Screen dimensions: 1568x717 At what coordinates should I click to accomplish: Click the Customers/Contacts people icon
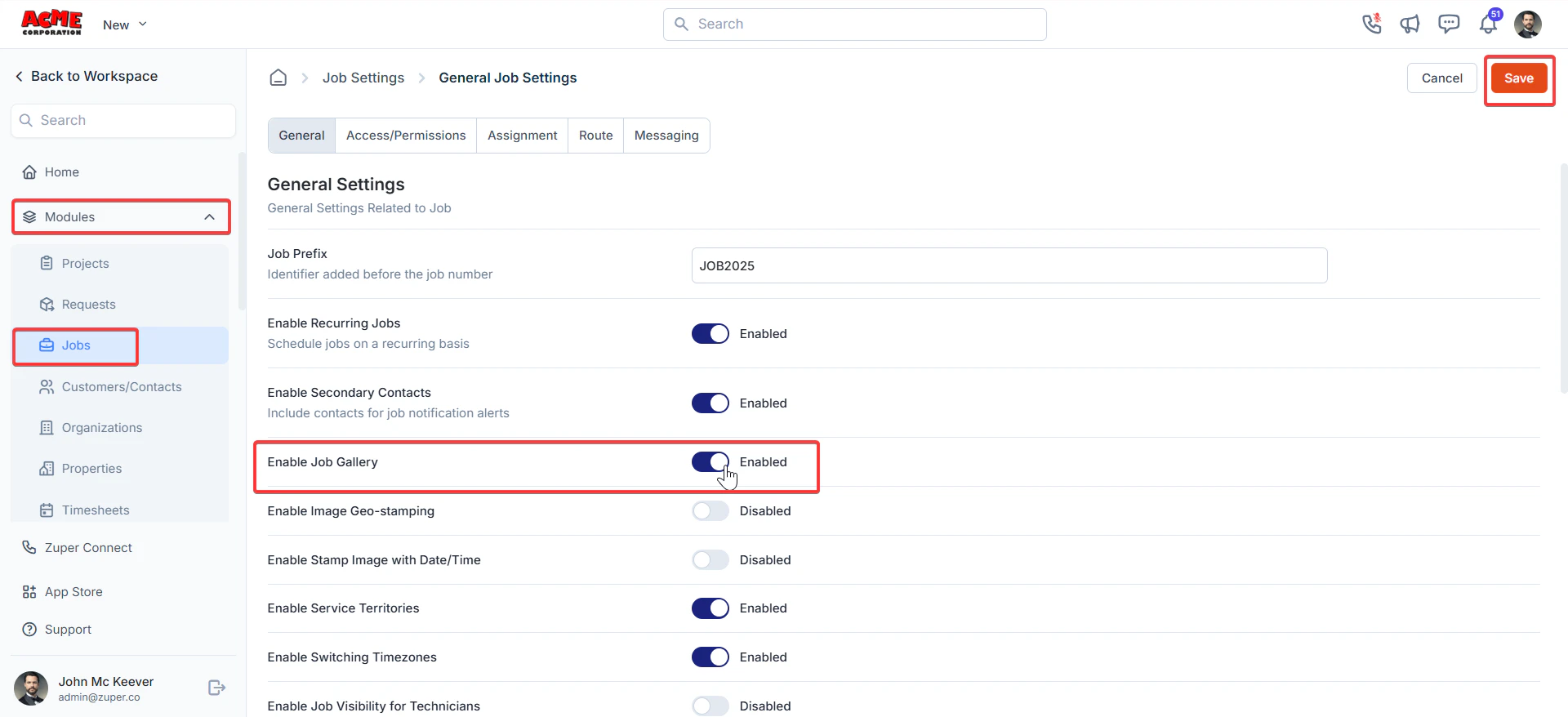point(47,386)
